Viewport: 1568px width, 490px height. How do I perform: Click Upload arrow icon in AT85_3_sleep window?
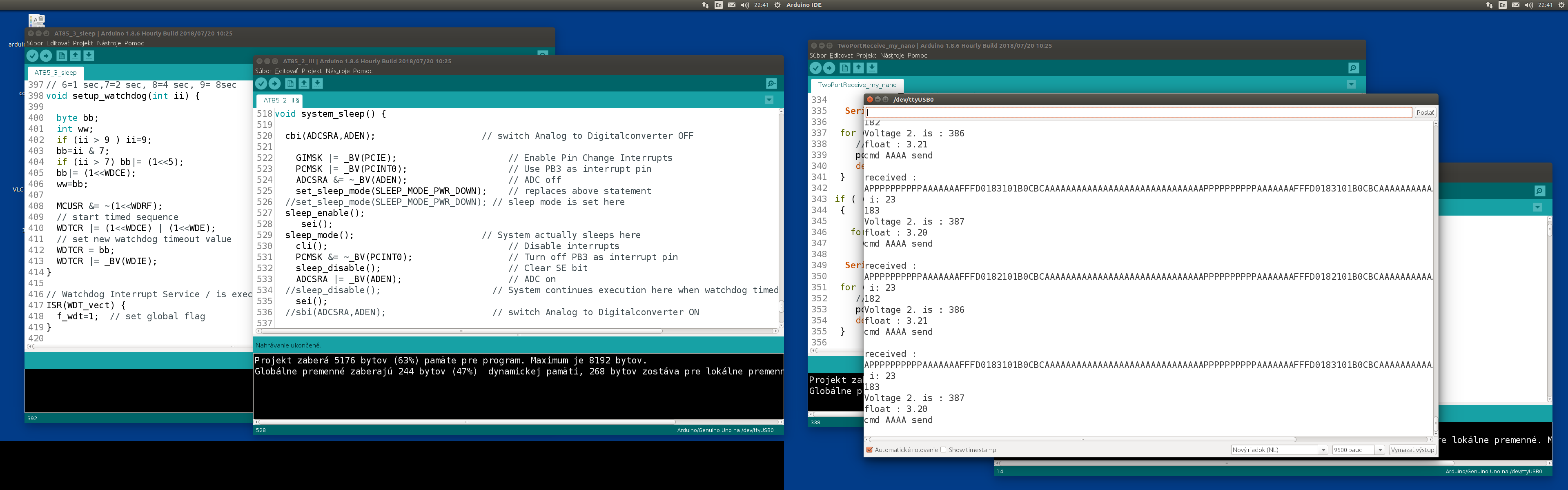[46, 56]
